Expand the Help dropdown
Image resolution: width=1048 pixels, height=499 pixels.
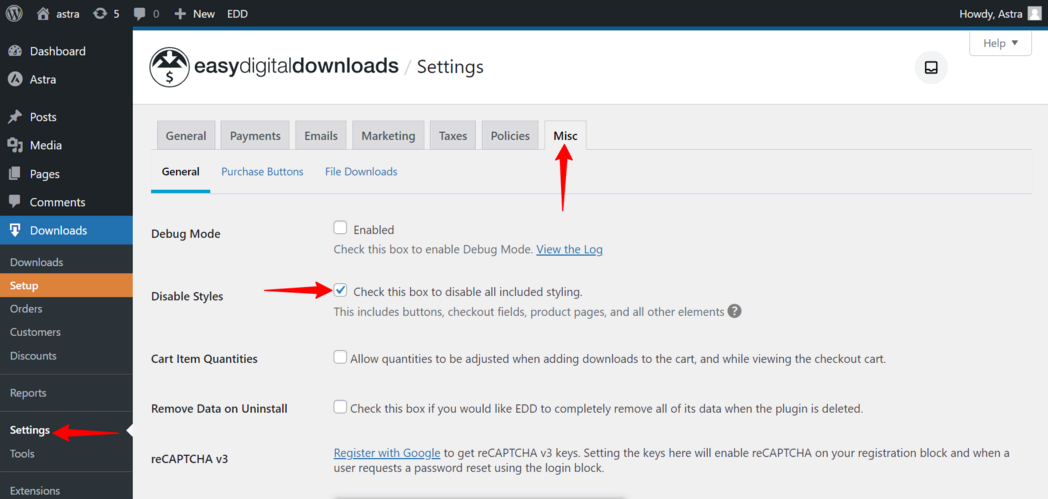tap(1000, 43)
